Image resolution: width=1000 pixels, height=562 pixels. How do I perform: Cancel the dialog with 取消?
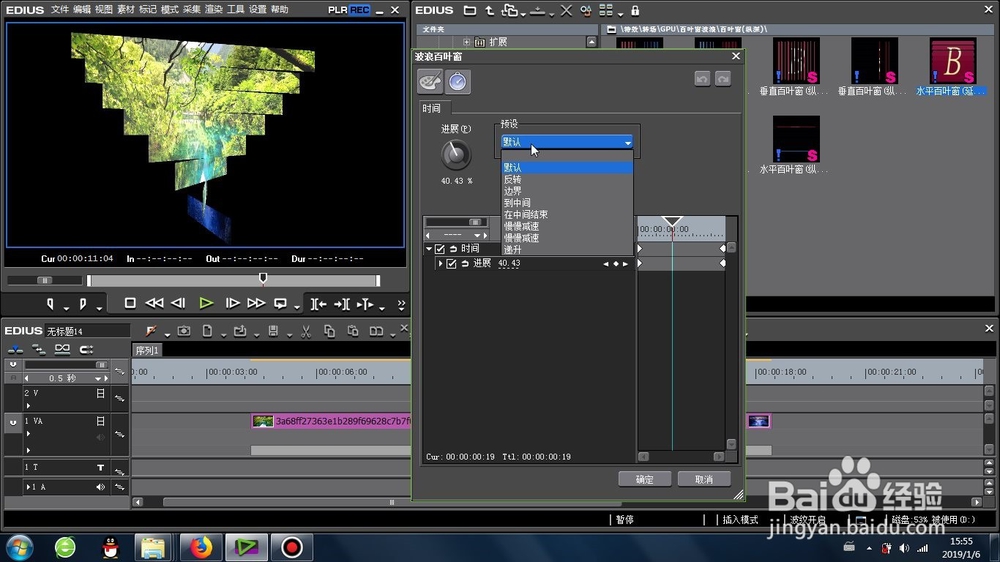[704, 479]
